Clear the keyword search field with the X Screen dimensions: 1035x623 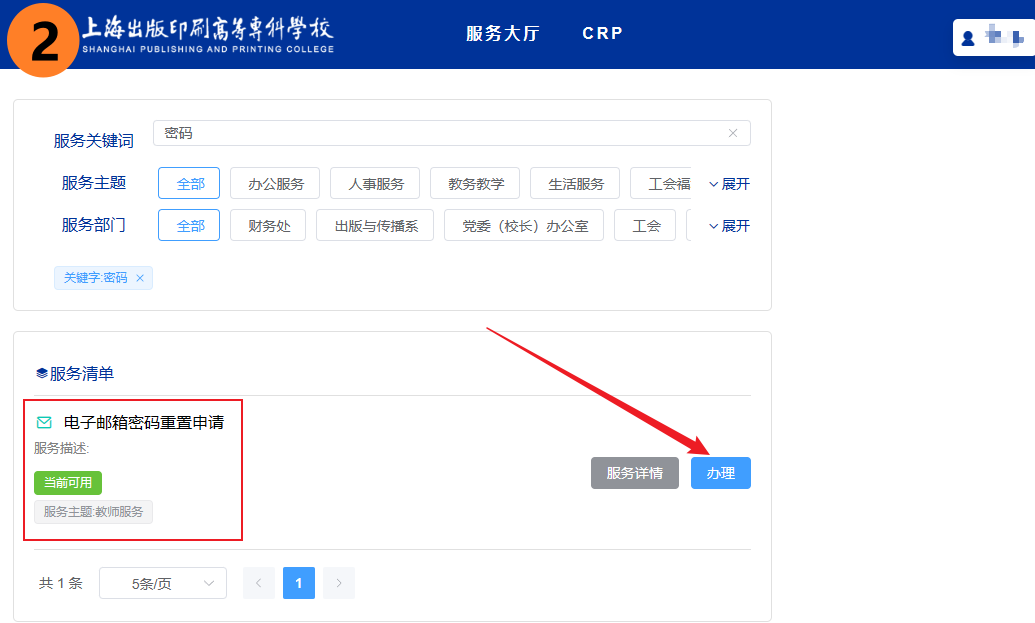[x=733, y=133]
